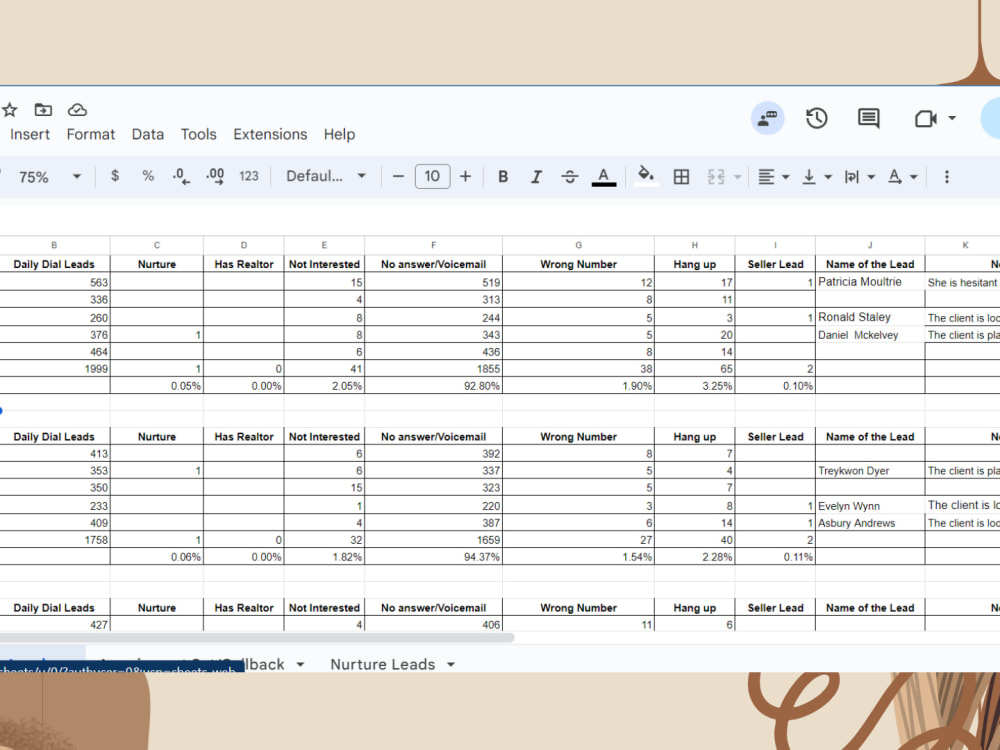Open the comments panel icon
The width and height of the screenshot is (1000, 750).
[868, 118]
